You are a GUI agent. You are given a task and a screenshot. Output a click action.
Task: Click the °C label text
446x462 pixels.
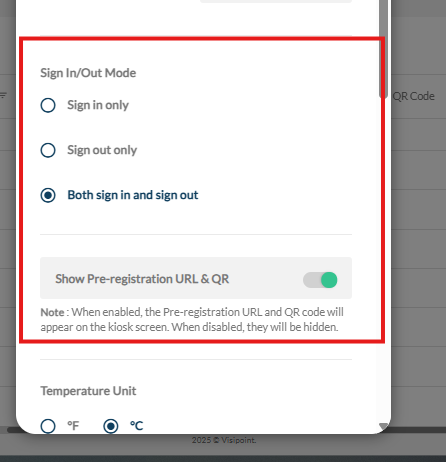point(136,426)
